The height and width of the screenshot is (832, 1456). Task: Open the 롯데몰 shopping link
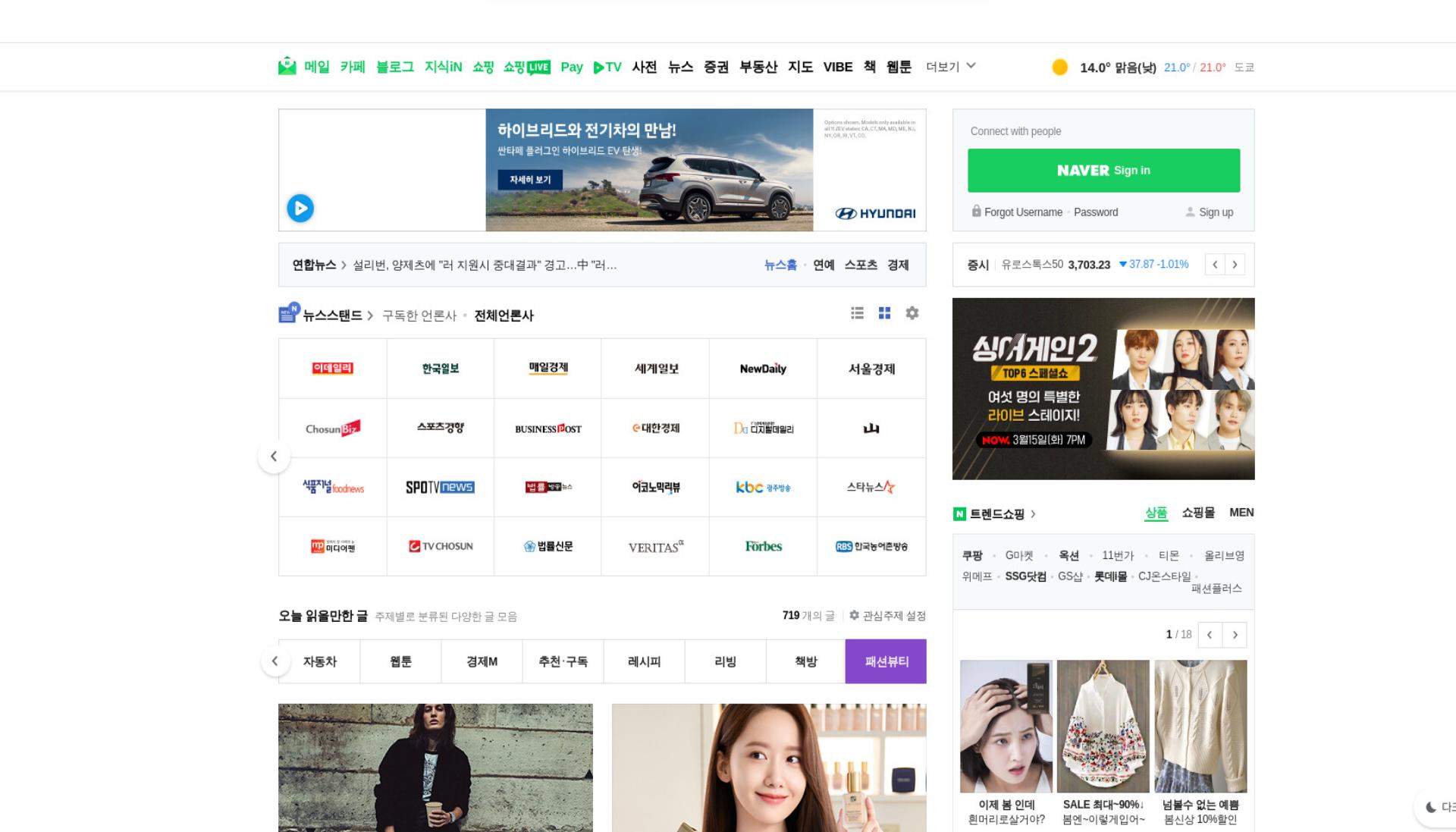(x=1111, y=576)
